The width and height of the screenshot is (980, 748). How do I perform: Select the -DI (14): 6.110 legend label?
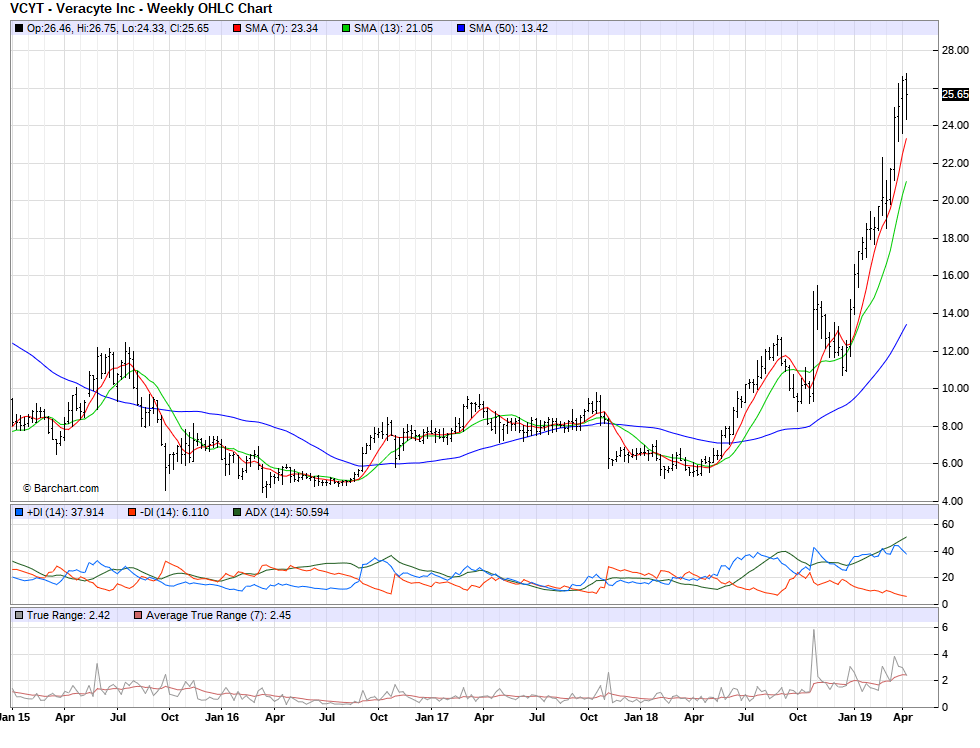174,512
